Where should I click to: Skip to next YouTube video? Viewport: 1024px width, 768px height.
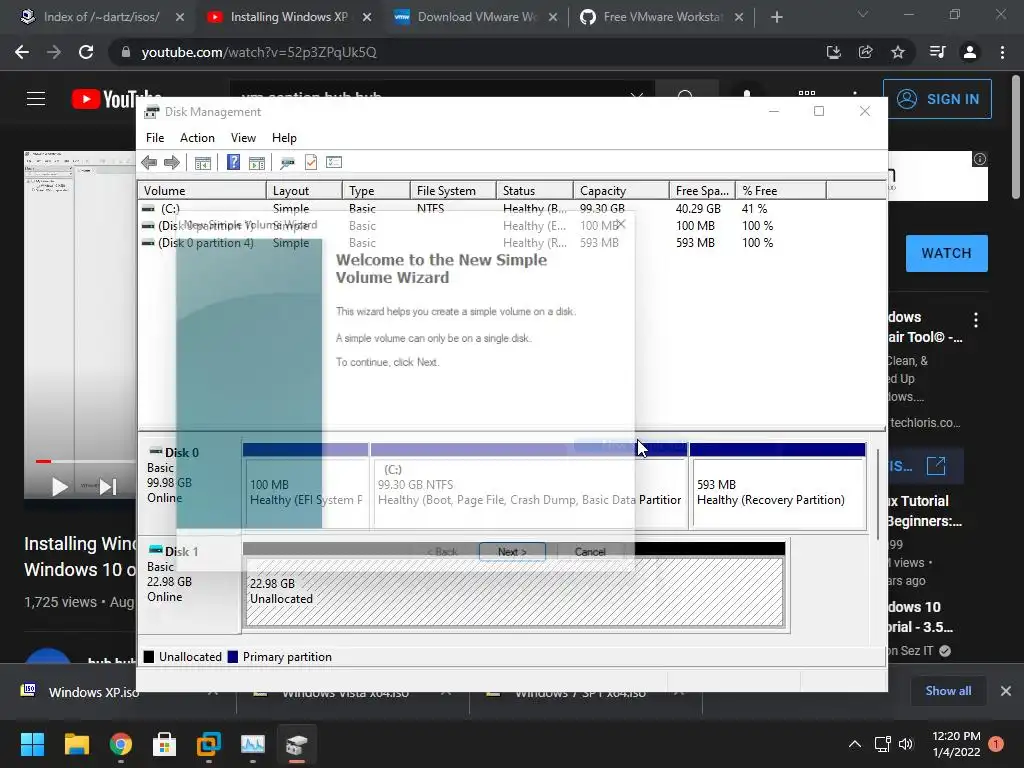tap(108, 487)
